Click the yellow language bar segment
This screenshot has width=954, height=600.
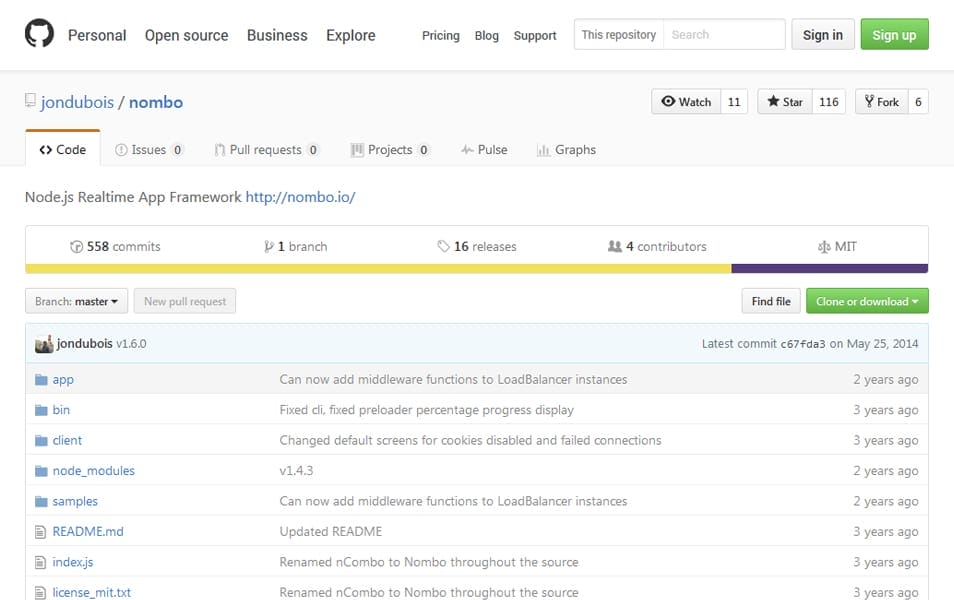378,268
